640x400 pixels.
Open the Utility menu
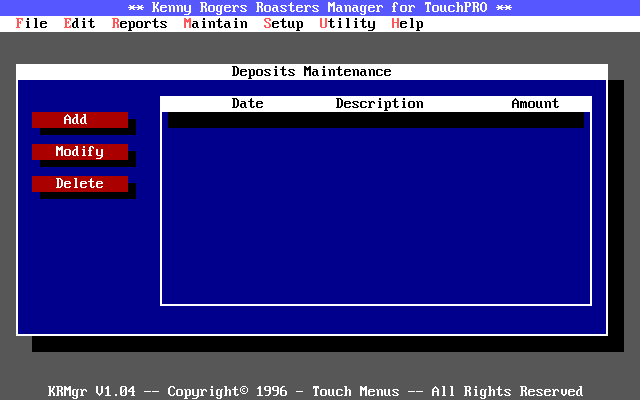tap(347, 24)
